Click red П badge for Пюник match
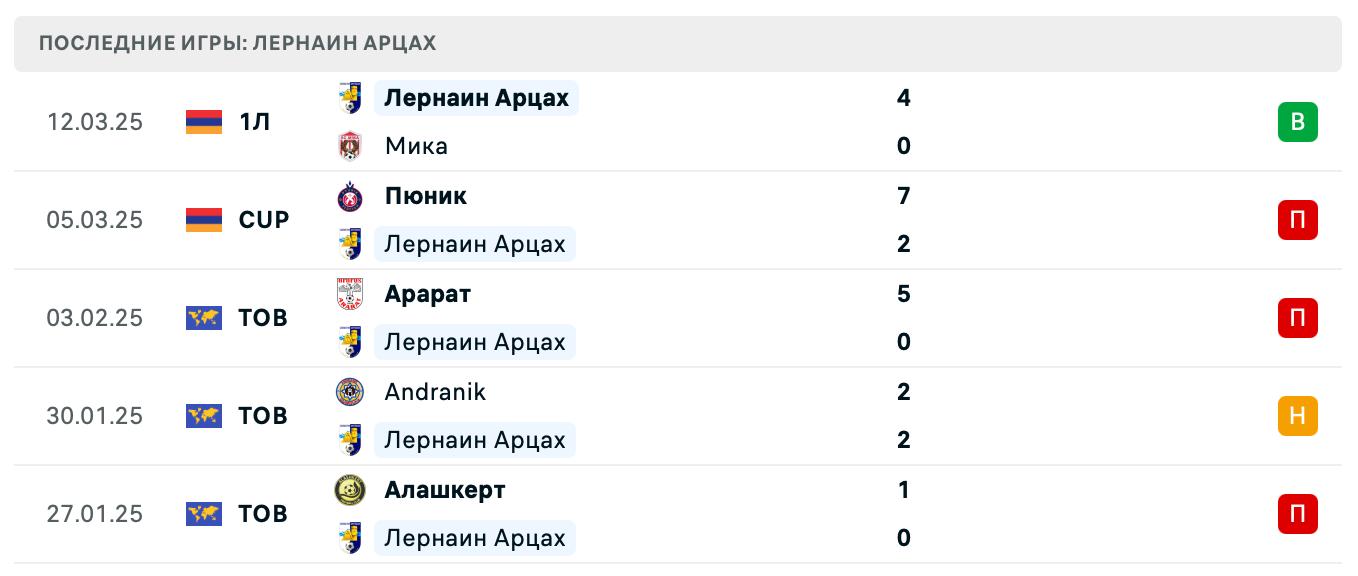The width and height of the screenshot is (1358, 576). point(1297,220)
